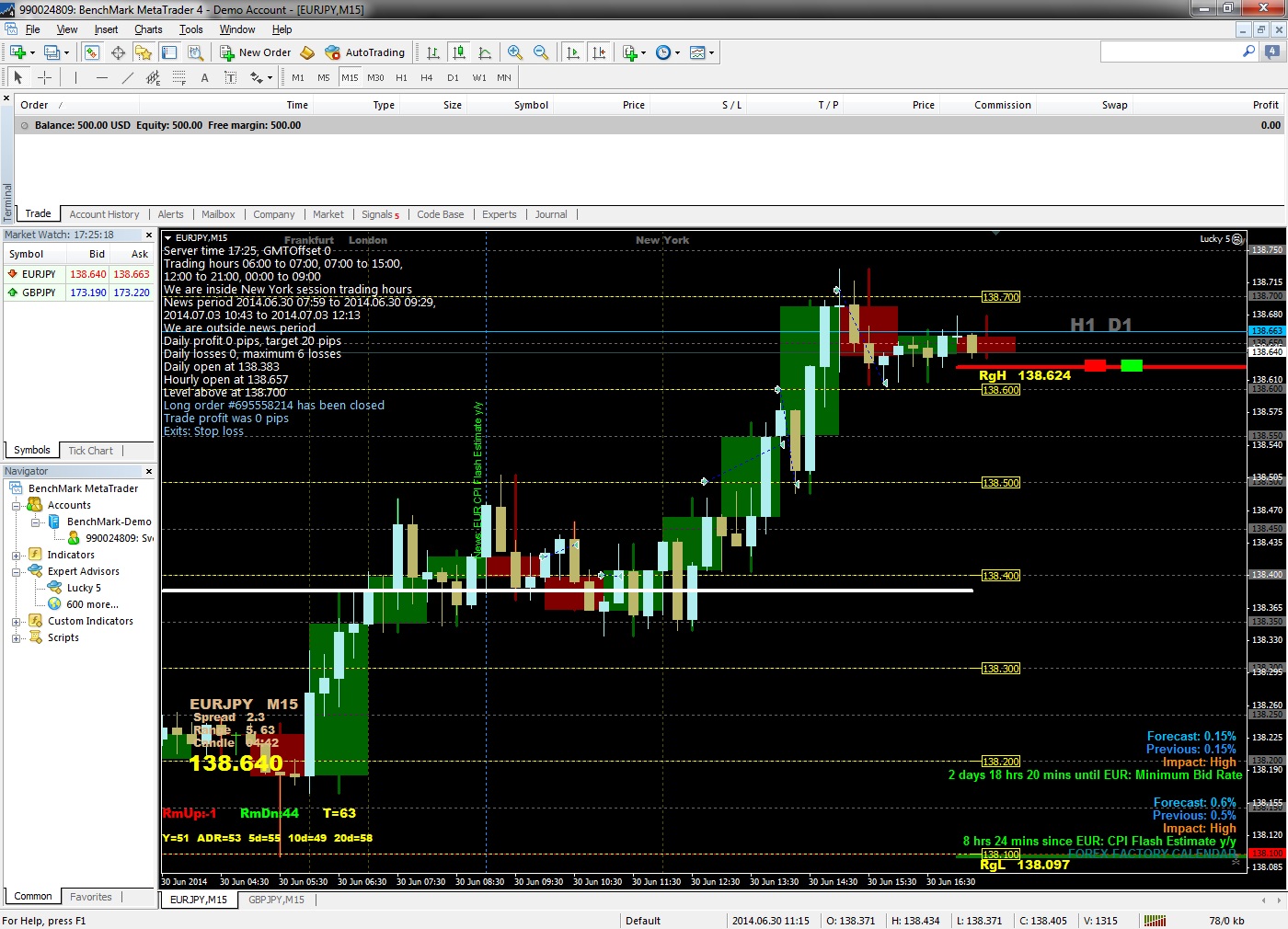This screenshot has height=929, width=1288.
Task: Switch to M5 timeframe
Action: click(x=324, y=77)
